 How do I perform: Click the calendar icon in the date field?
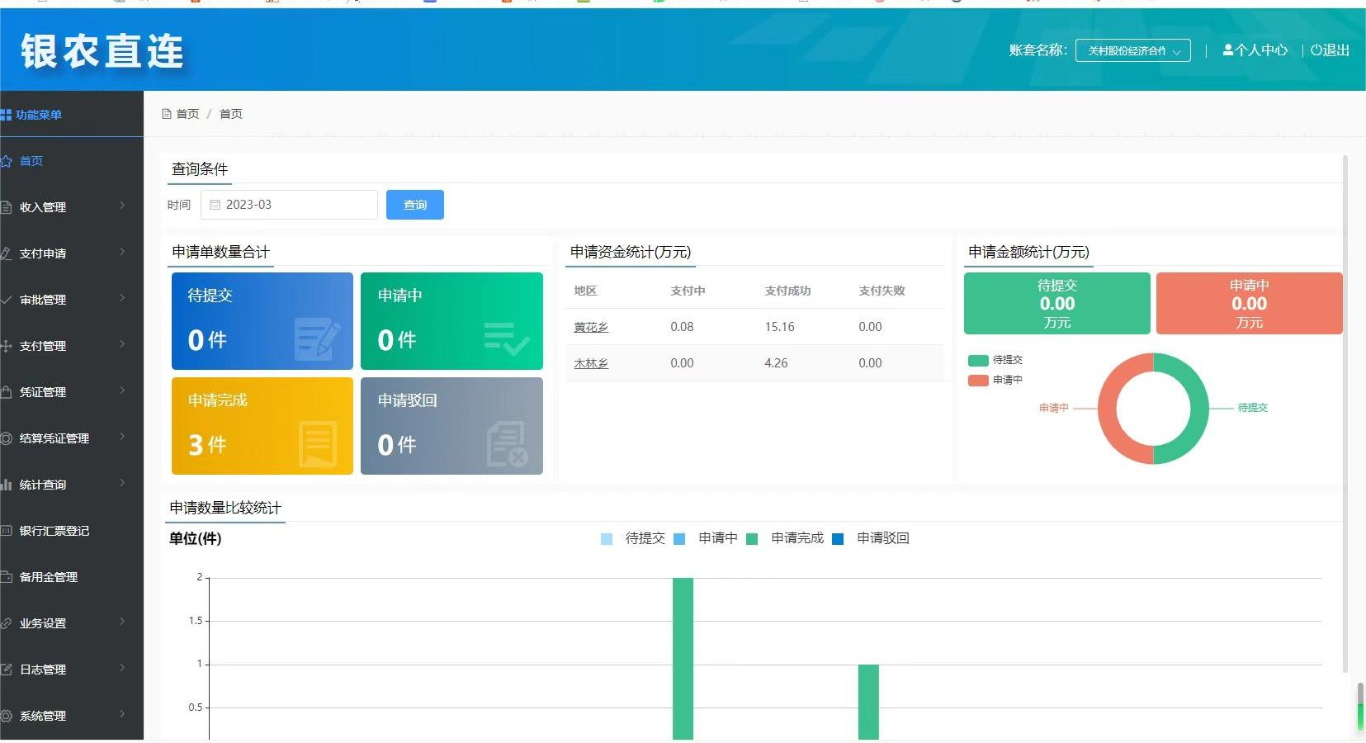pos(214,205)
